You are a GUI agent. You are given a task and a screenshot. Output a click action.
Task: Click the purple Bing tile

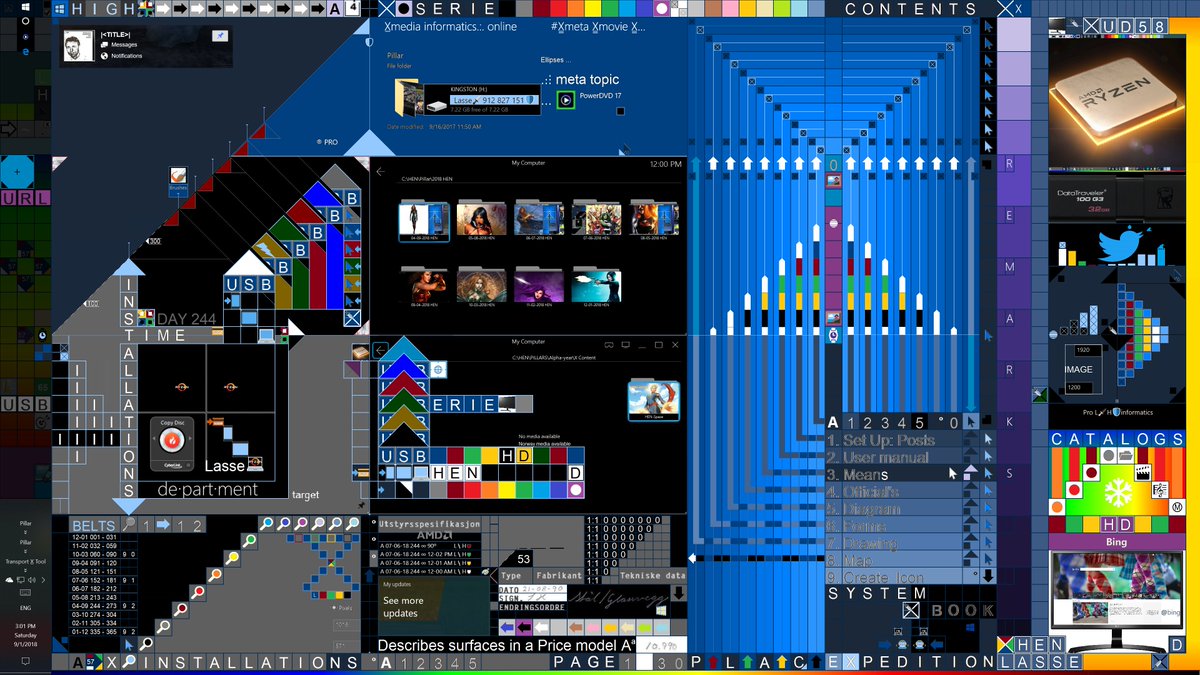point(1117,542)
